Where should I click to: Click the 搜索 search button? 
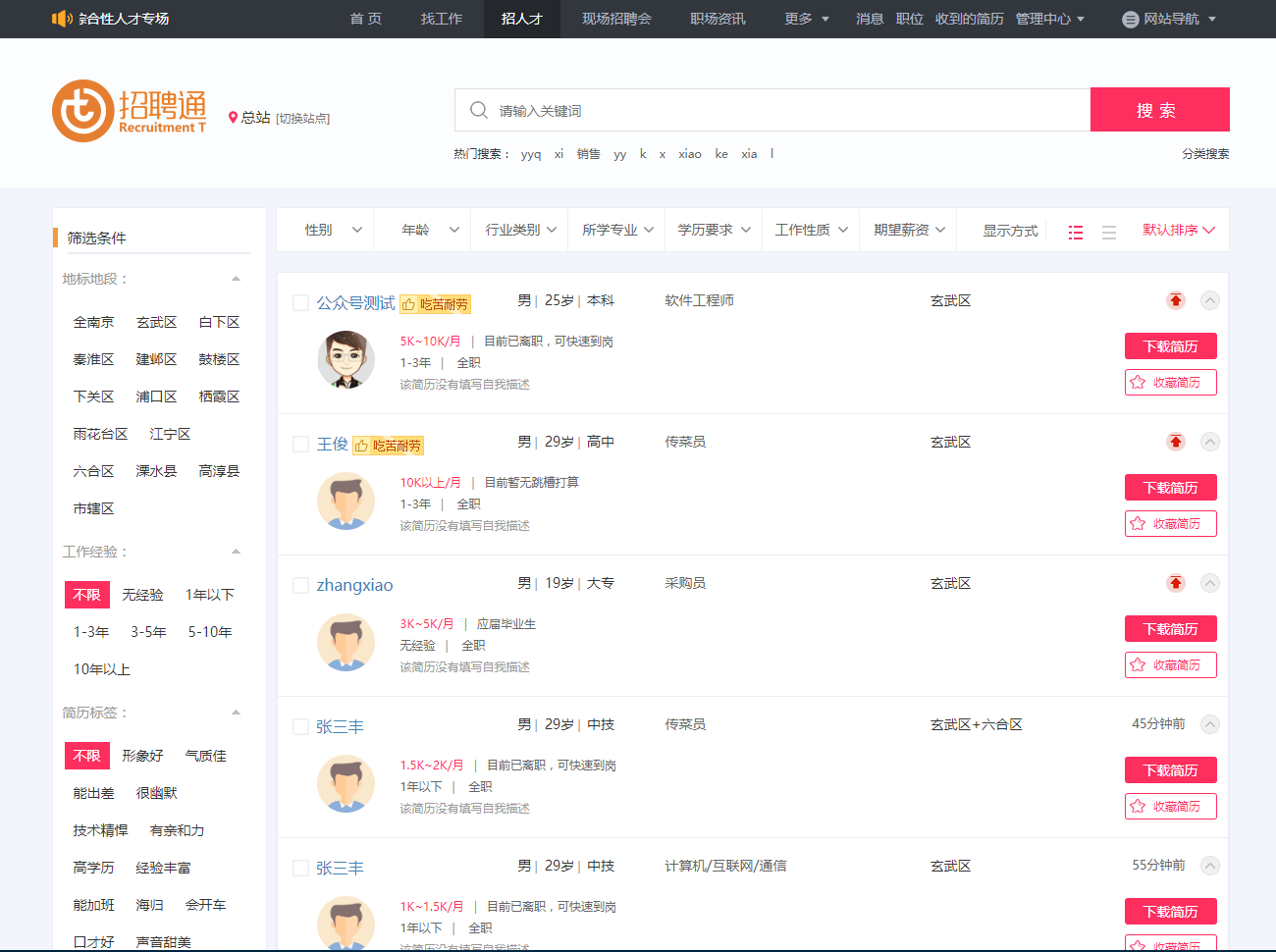1159,110
